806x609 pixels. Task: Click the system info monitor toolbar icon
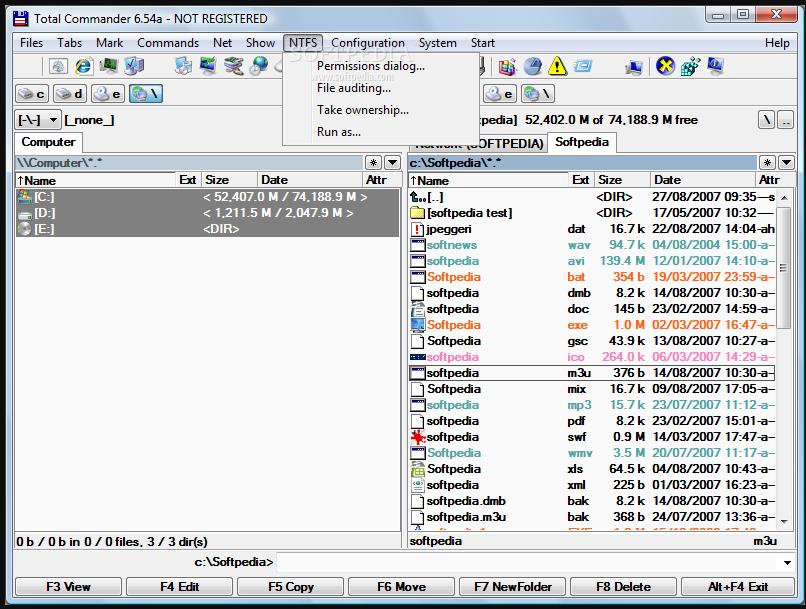coord(716,66)
